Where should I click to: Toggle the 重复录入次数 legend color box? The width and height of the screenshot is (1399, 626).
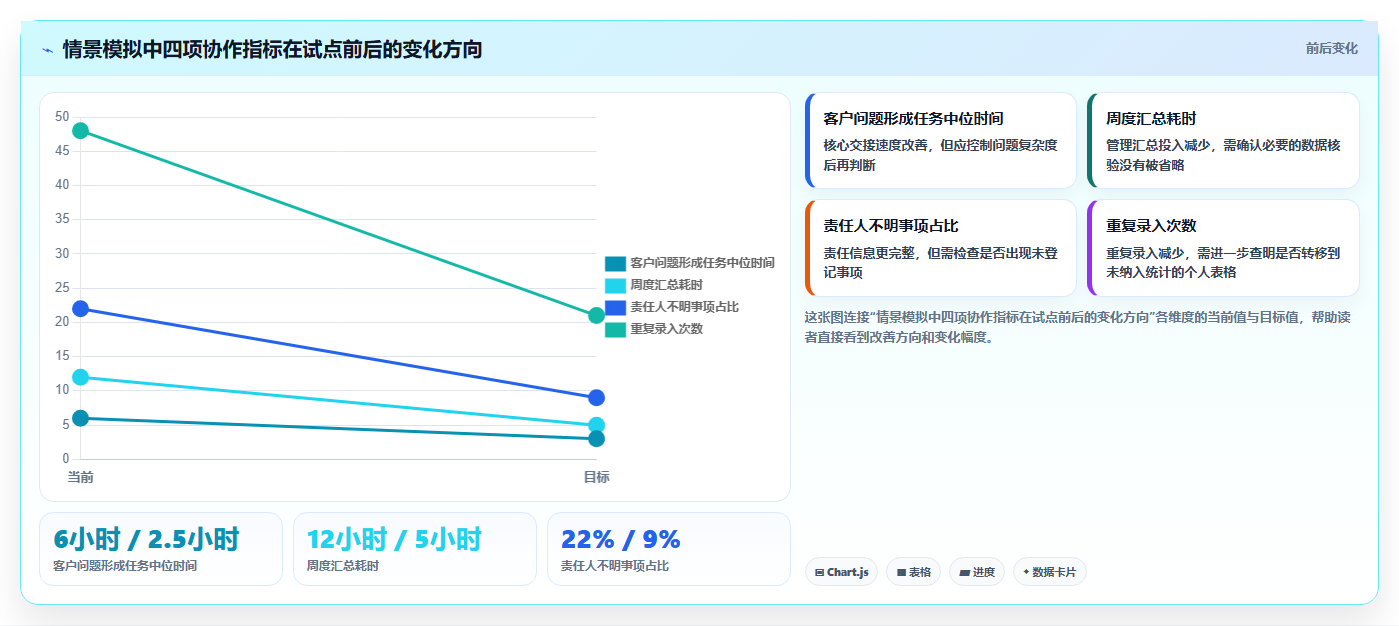click(615, 329)
